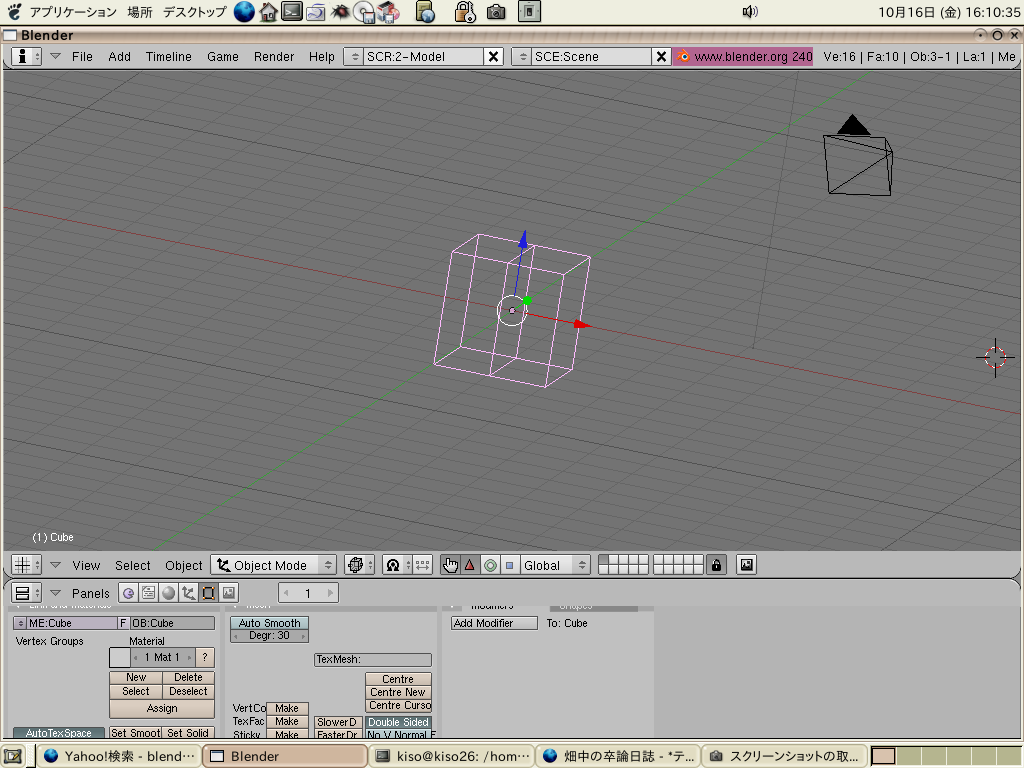Switch to the Editing context icon

coord(208,593)
